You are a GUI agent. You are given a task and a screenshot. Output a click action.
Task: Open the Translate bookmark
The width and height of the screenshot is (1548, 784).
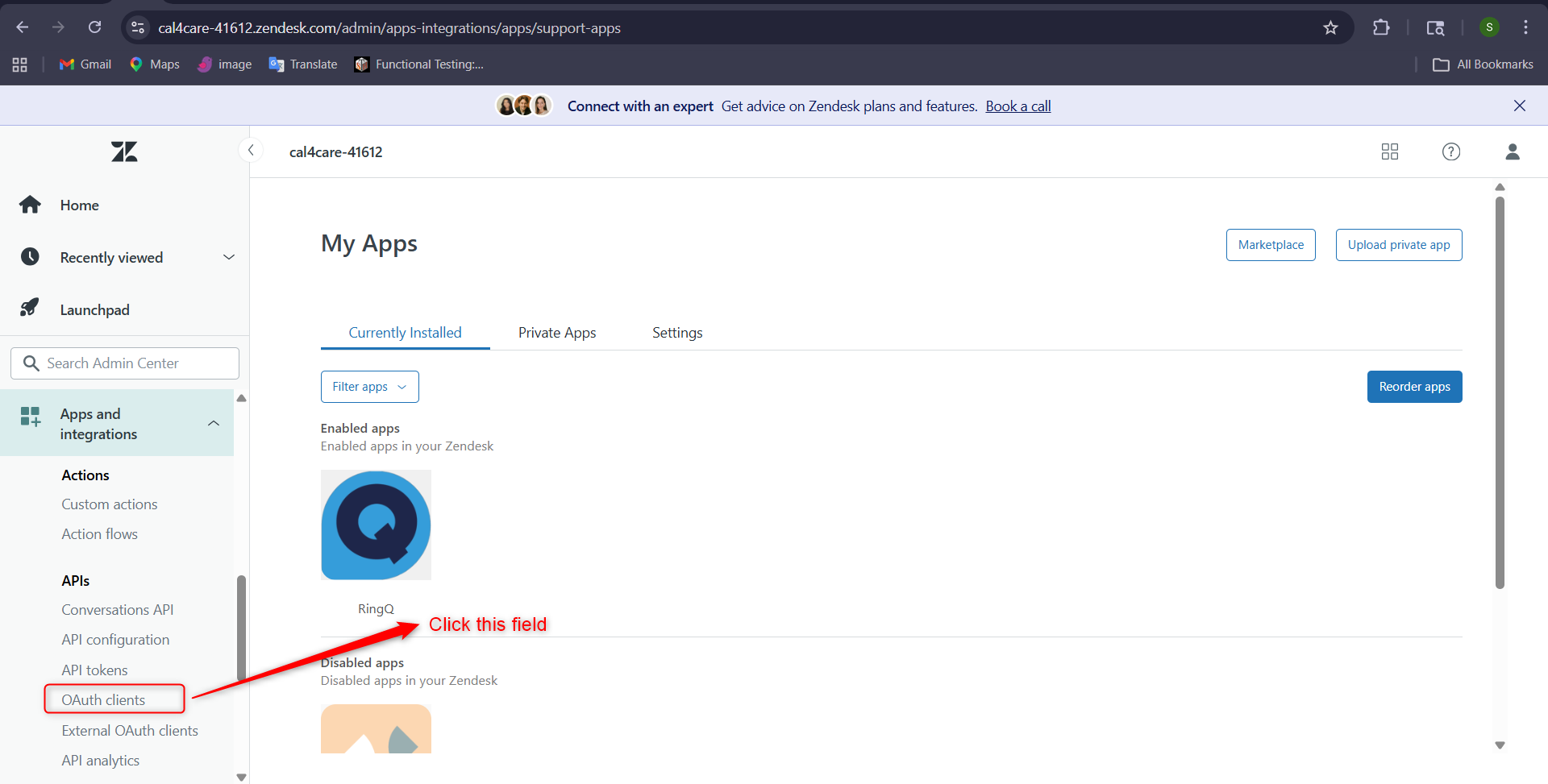point(303,64)
